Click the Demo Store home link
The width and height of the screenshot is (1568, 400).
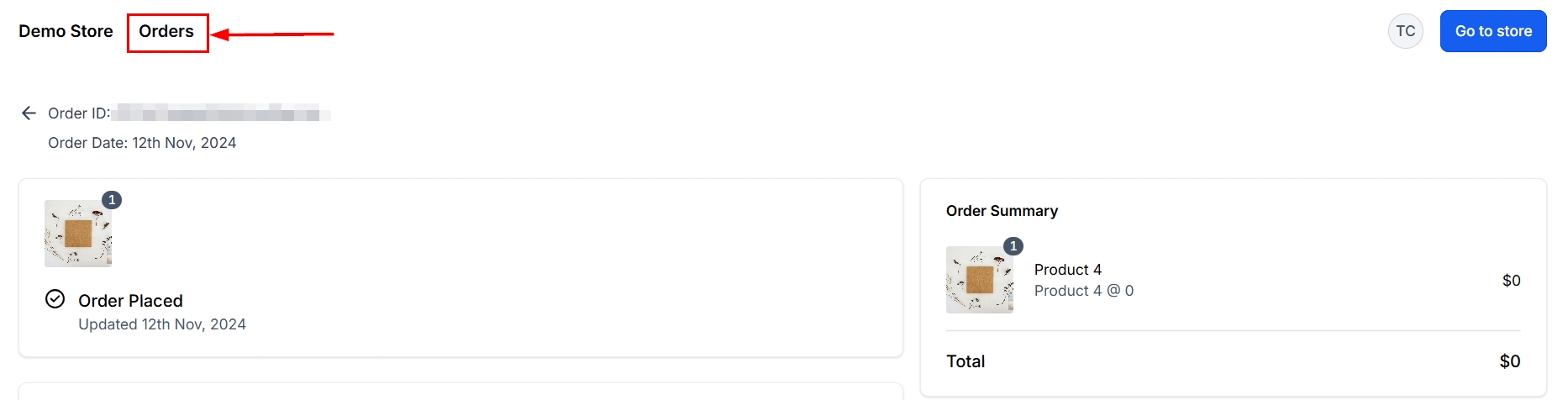click(66, 32)
